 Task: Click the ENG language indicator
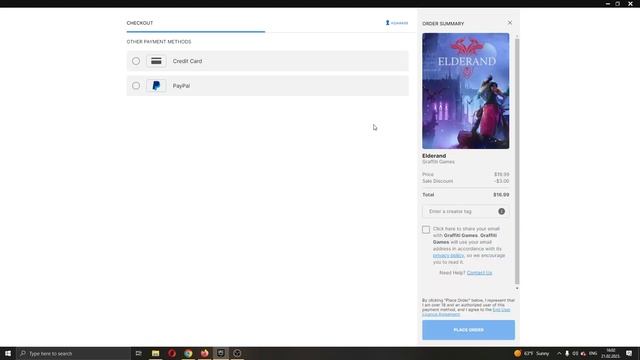pos(593,353)
